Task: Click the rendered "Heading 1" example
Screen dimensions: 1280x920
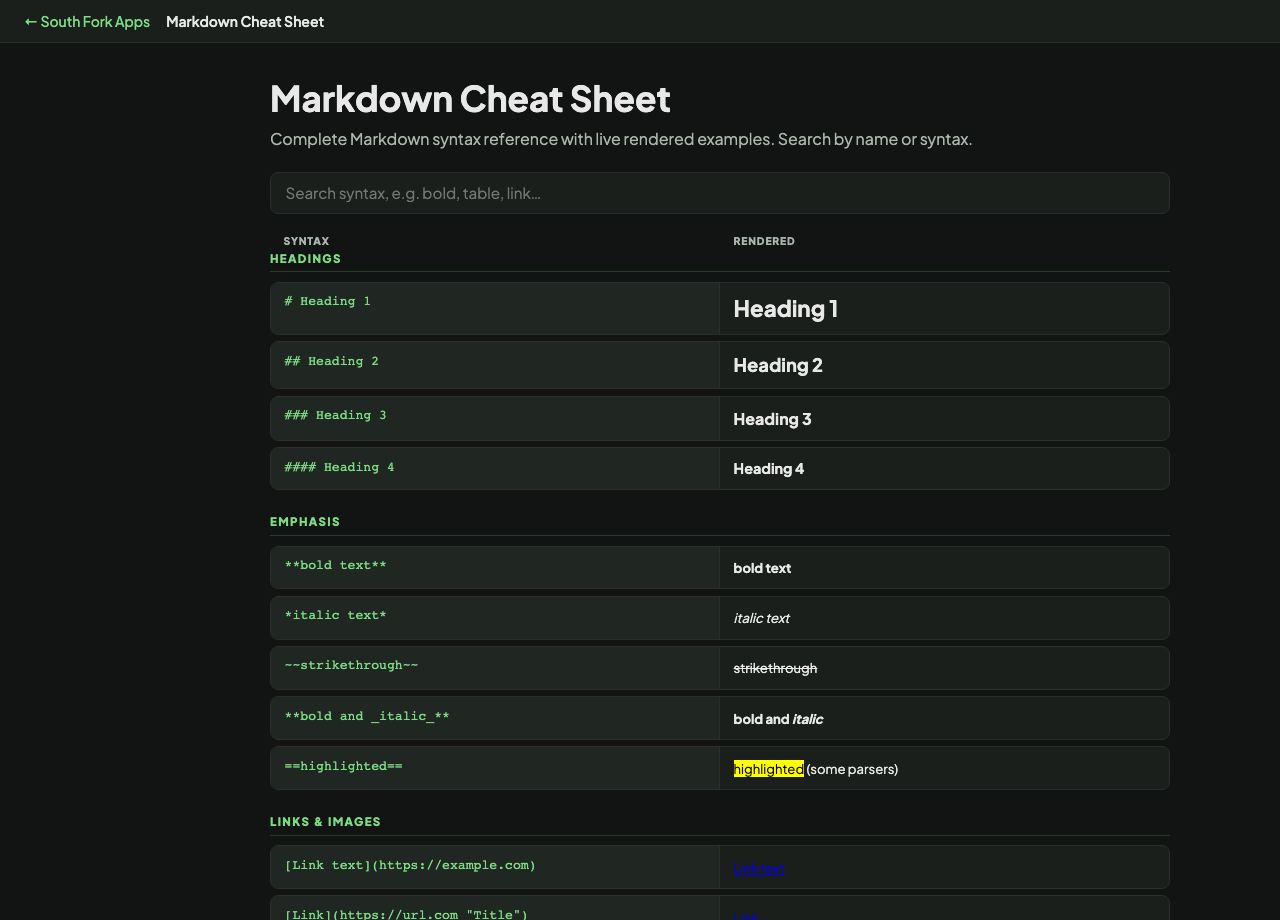Action: point(786,309)
